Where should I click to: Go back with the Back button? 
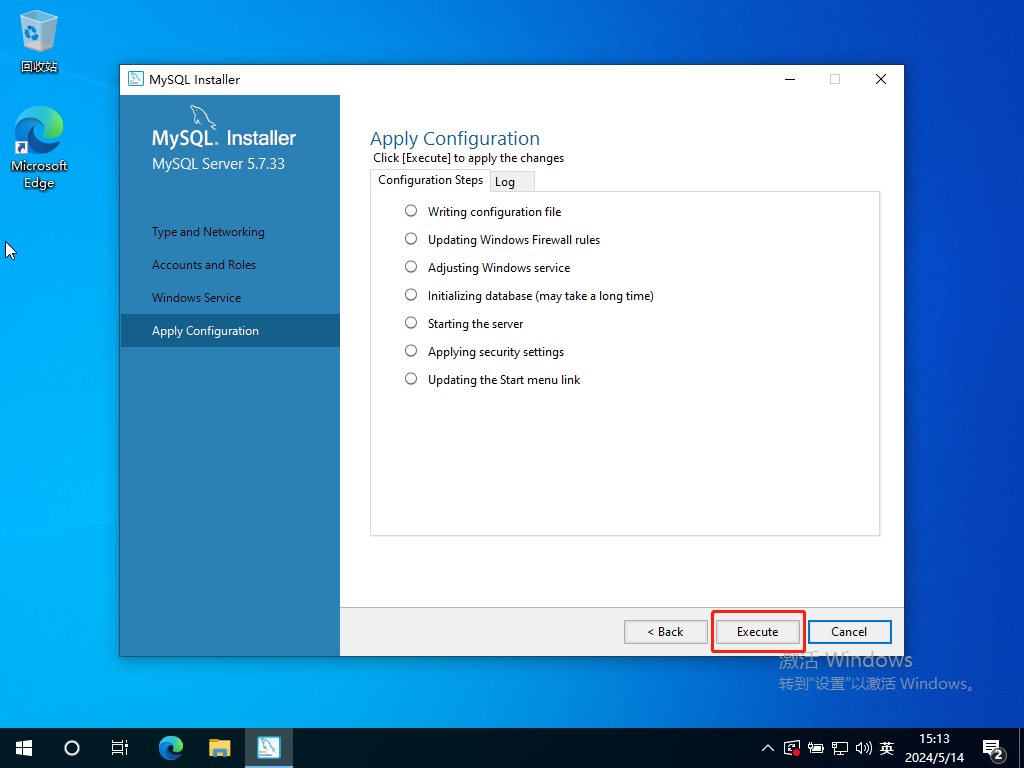click(665, 632)
